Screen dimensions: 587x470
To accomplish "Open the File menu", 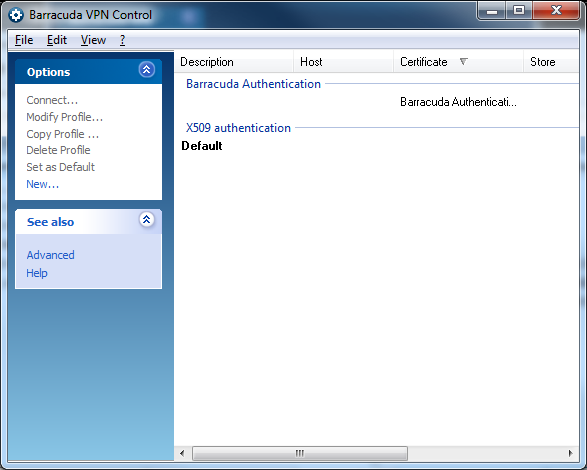I will [24, 40].
